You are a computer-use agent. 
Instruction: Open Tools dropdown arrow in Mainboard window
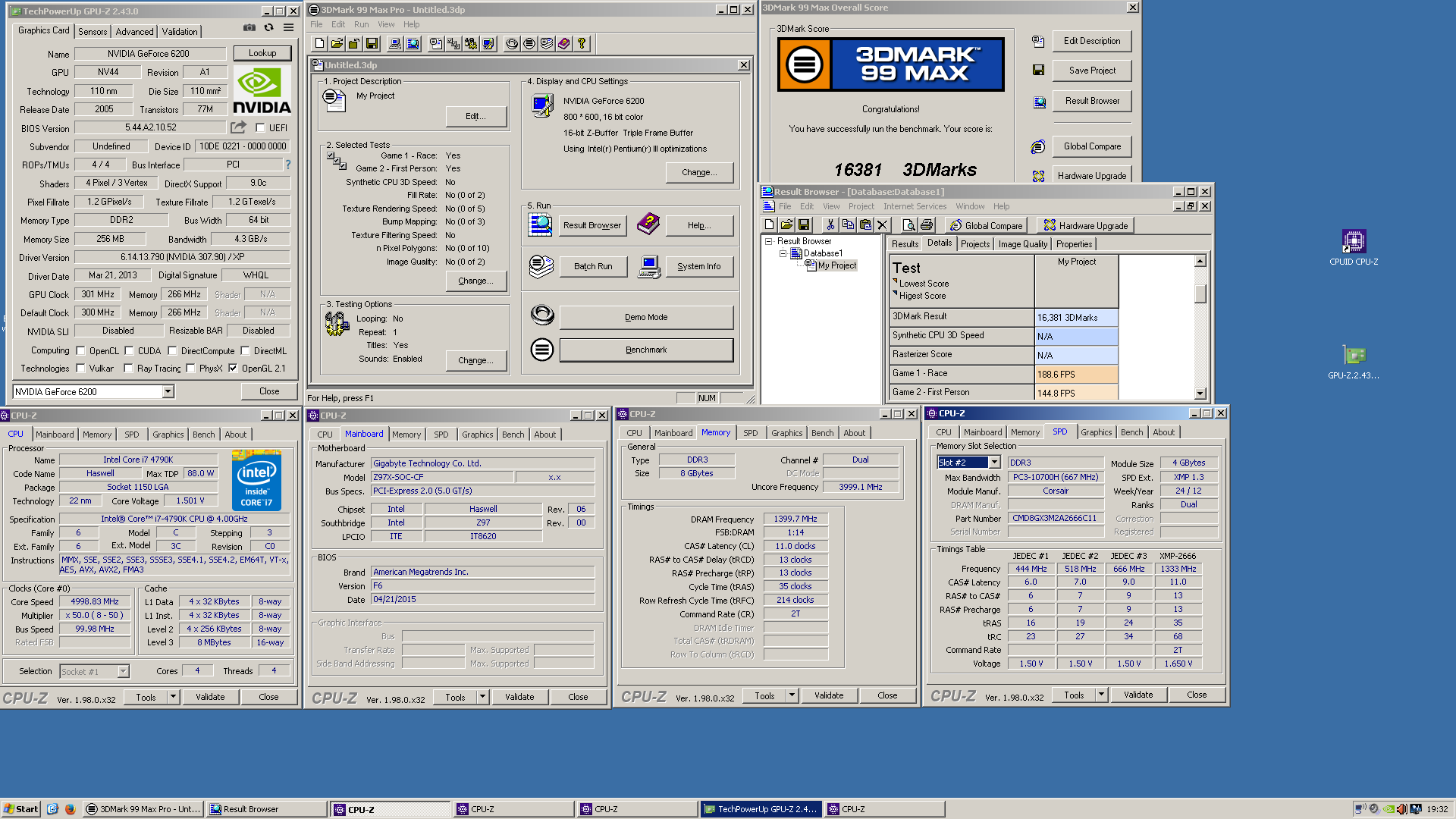pyautogui.click(x=482, y=697)
